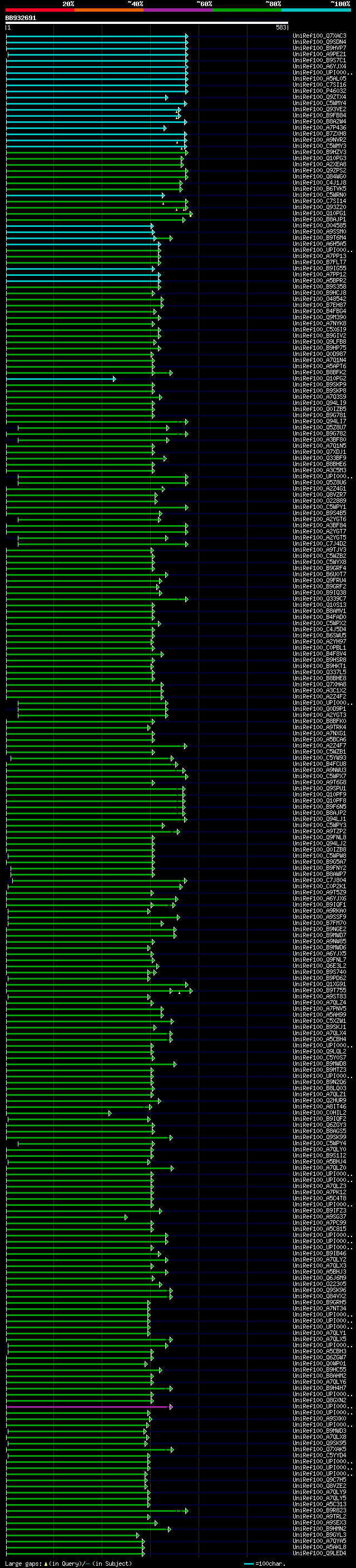Select hit label UniRef100_A9T6G8
This screenshot has width=356, height=1568.
click(x=319, y=782)
